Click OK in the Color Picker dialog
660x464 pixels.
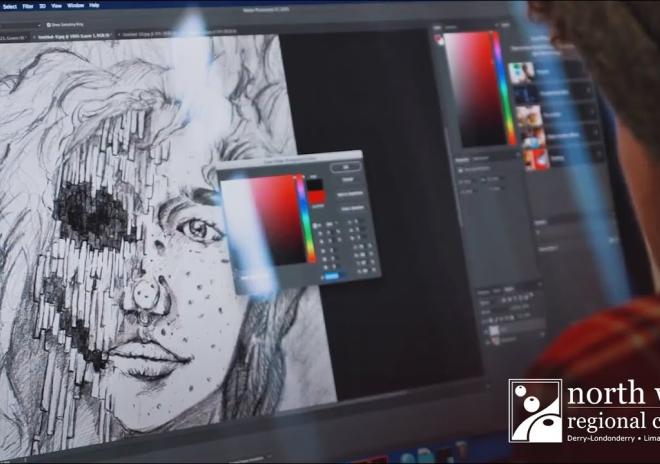point(346,167)
